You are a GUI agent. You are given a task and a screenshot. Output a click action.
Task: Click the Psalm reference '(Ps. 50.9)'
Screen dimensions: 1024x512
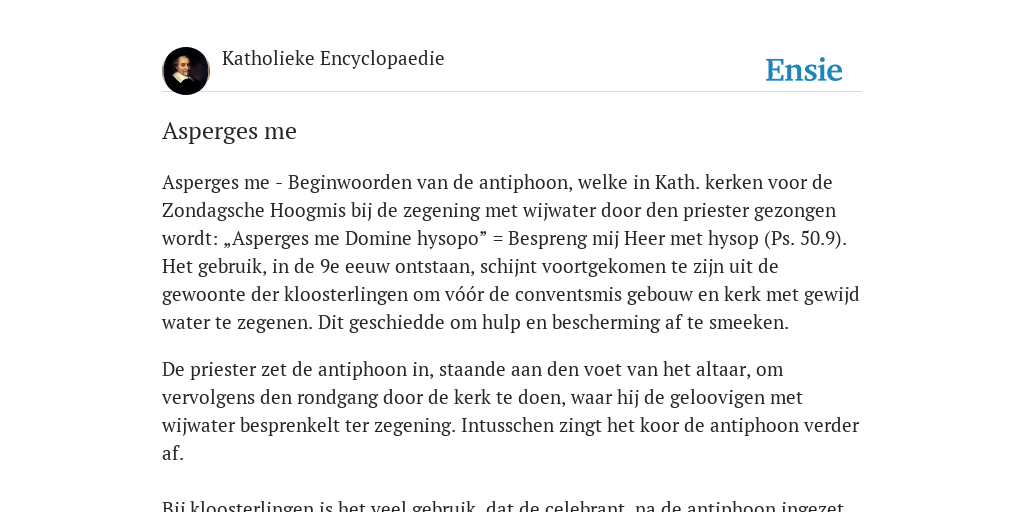[x=805, y=239]
